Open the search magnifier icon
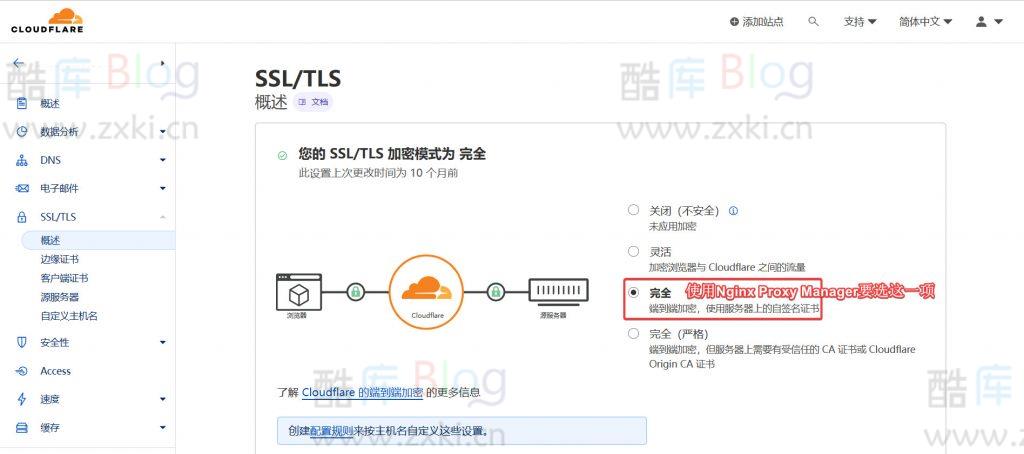The width and height of the screenshot is (1024, 454). coord(813,22)
